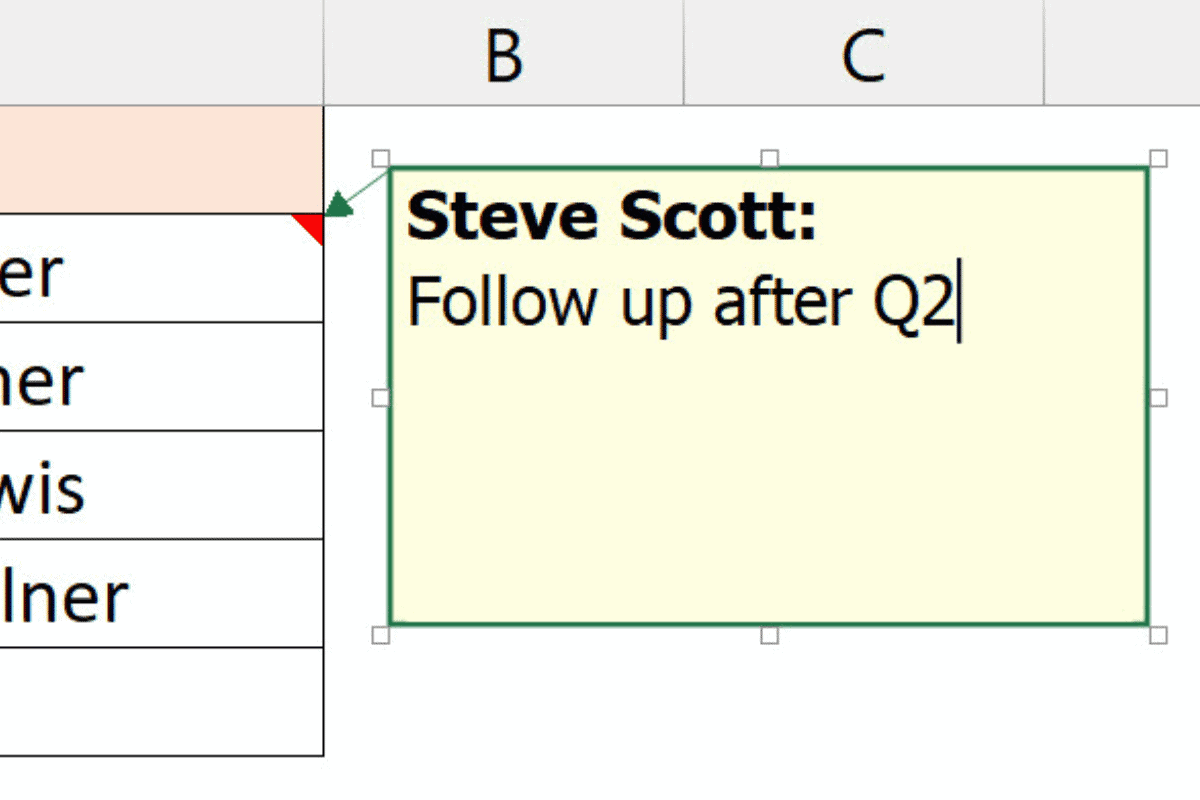
Task: Select the salmon-colored header cell
Action: coord(160,158)
